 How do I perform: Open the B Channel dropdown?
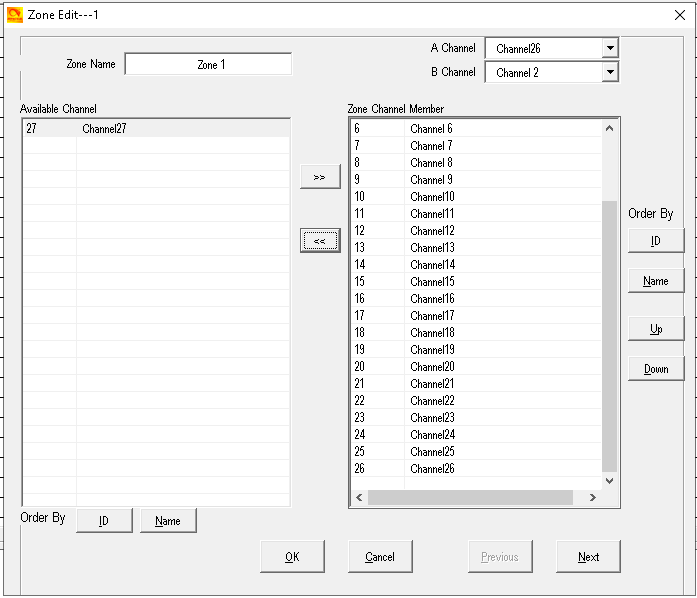[x=610, y=72]
